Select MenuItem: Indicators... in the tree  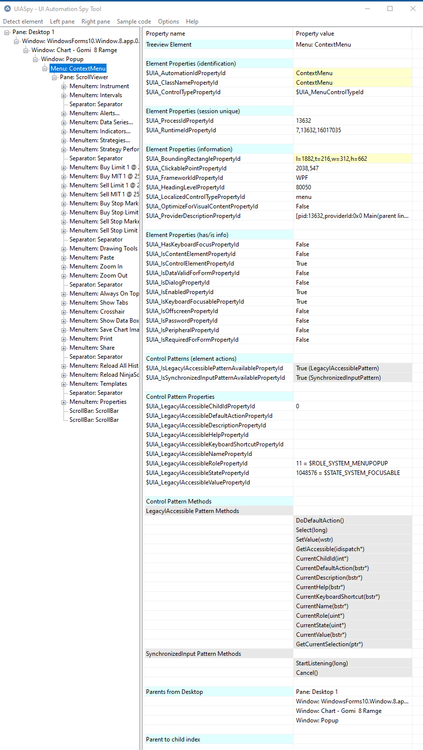tap(100, 131)
